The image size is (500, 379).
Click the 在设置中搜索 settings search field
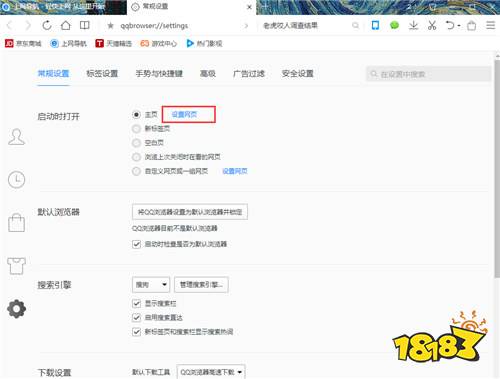(429, 74)
